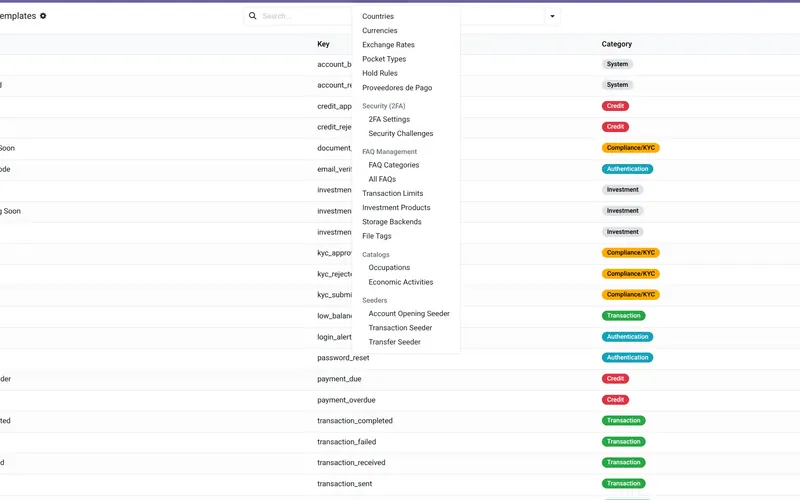Open Transfer Seeder
Viewport: 800px width, 500px height.
394,342
